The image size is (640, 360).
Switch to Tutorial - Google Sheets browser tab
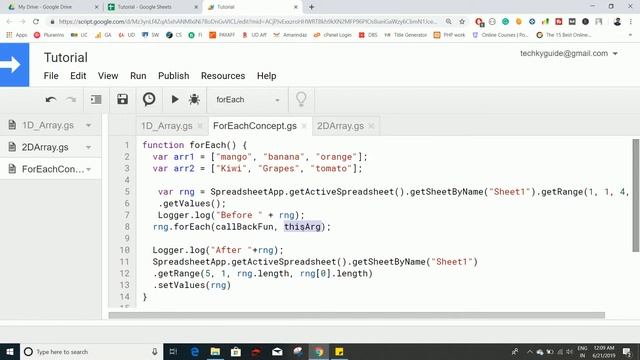151,7
